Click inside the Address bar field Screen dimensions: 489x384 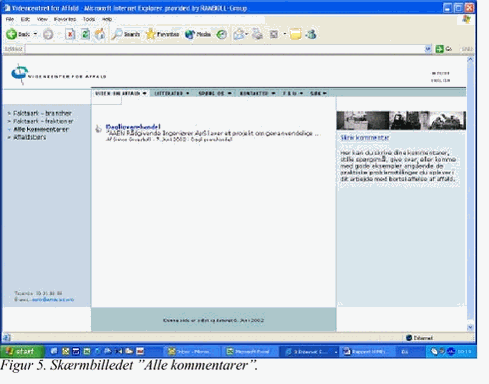[x=225, y=49]
